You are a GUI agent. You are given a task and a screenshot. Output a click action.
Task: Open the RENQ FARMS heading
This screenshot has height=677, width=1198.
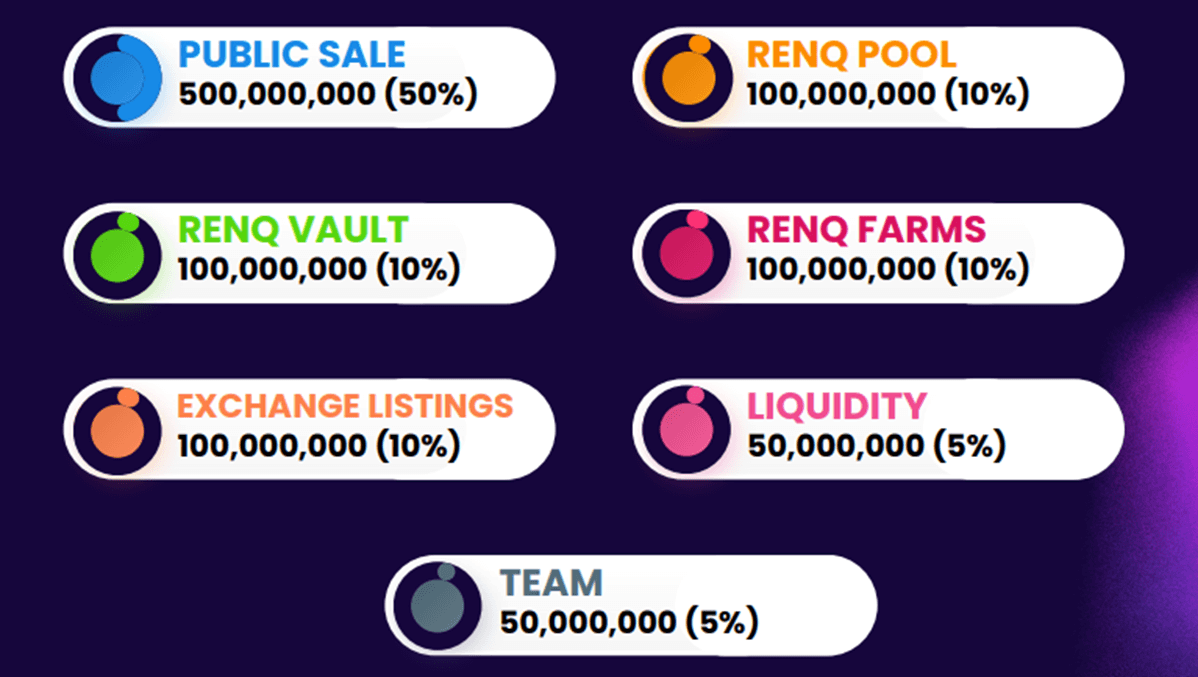pyautogui.click(x=866, y=230)
